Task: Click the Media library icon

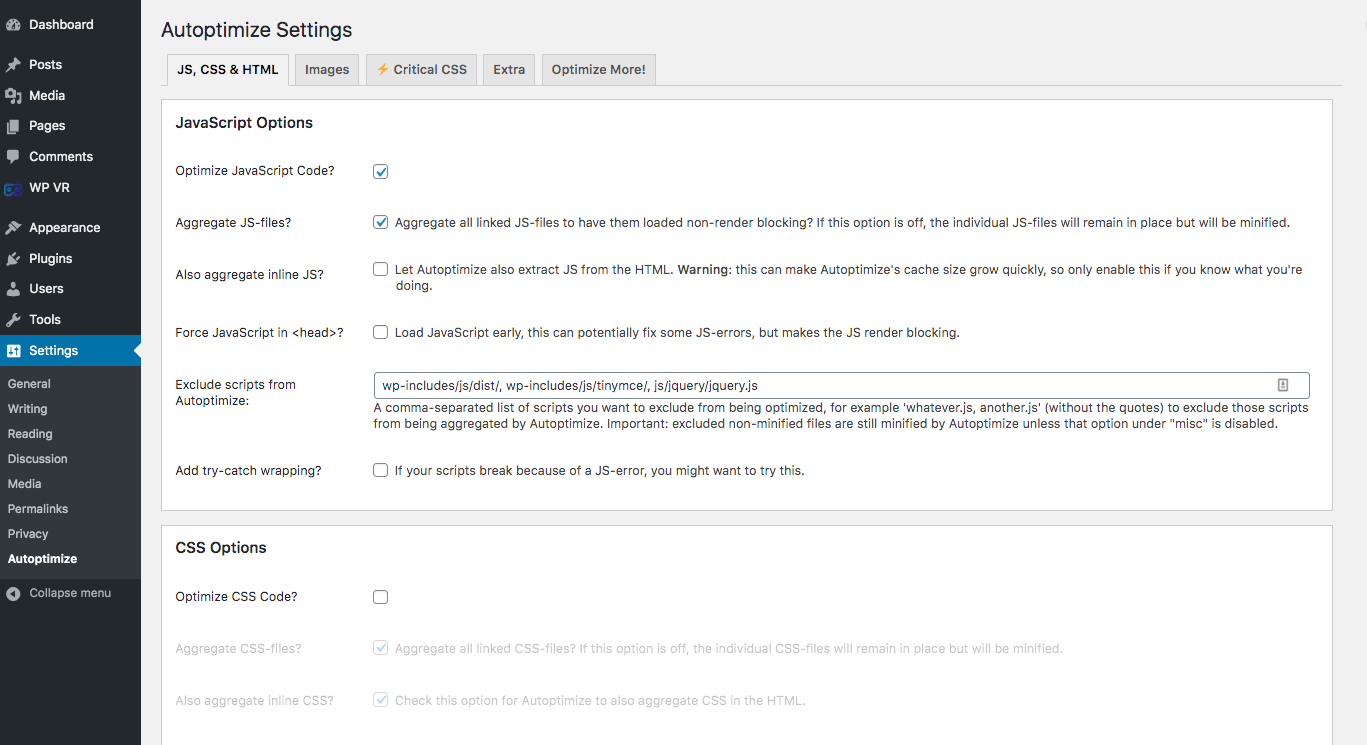Action: (x=13, y=96)
